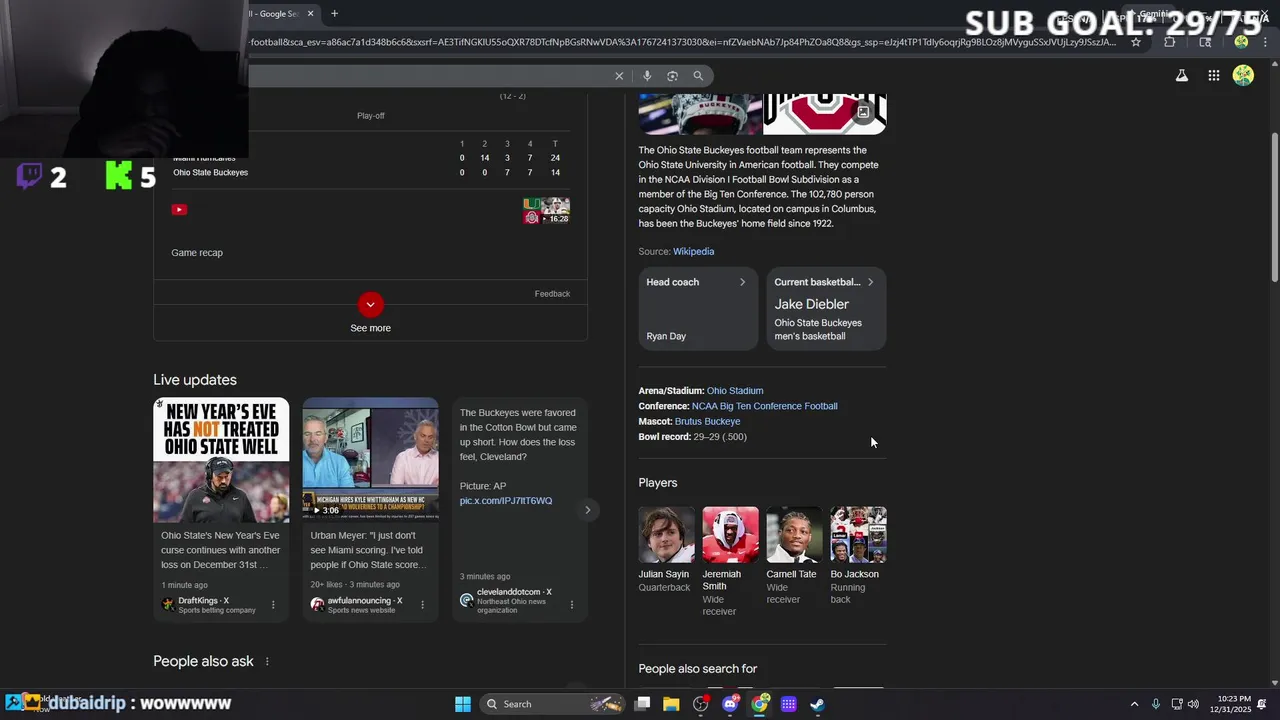Follow the Ohio Stadium link
This screenshot has width=1280, height=720.
(735, 391)
